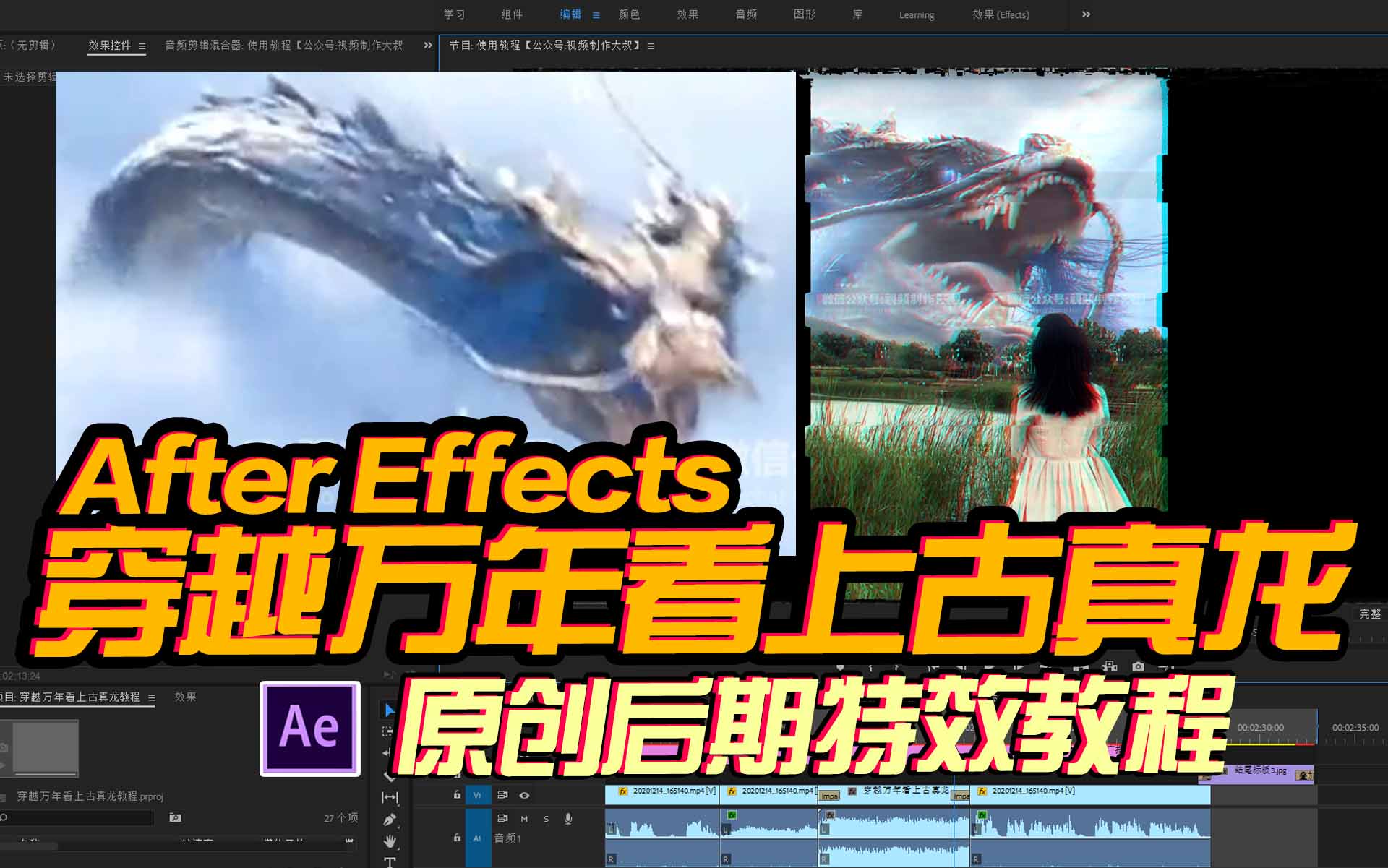This screenshot has height=868, width=1388.
Task: Switch to the 学习 workspace tab
Action: (x=454, y=14)
